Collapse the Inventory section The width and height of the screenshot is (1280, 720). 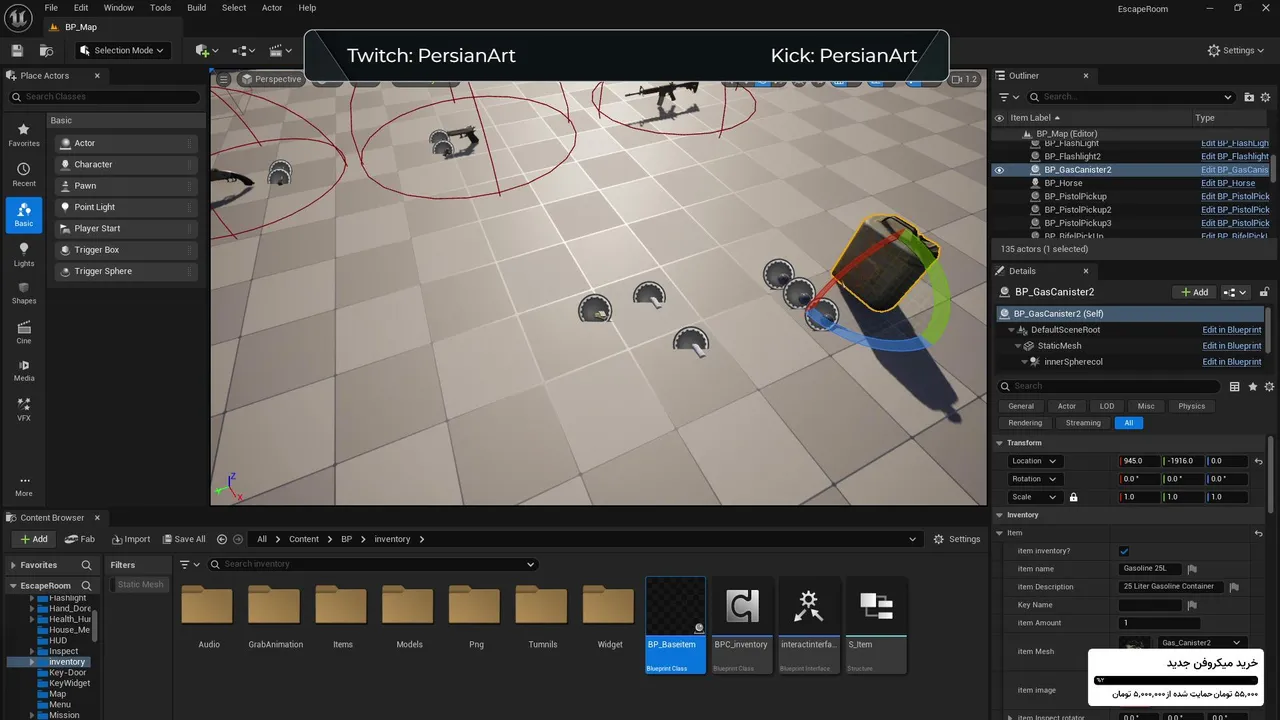point(999,515)
